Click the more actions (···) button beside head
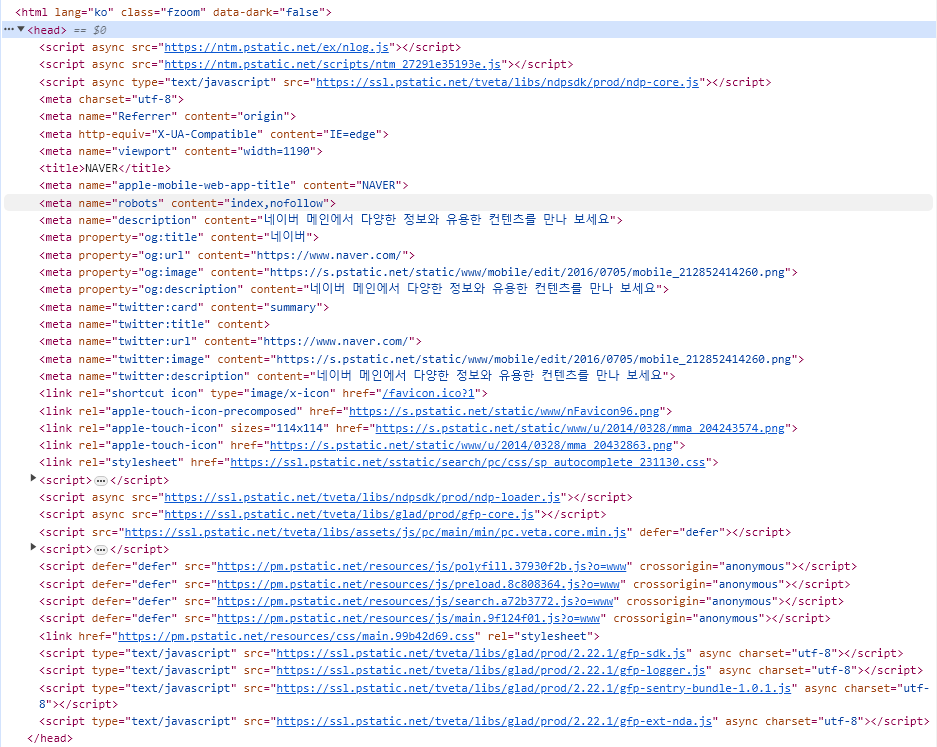Screen dimensions: 937x747 tap(11, 29)
